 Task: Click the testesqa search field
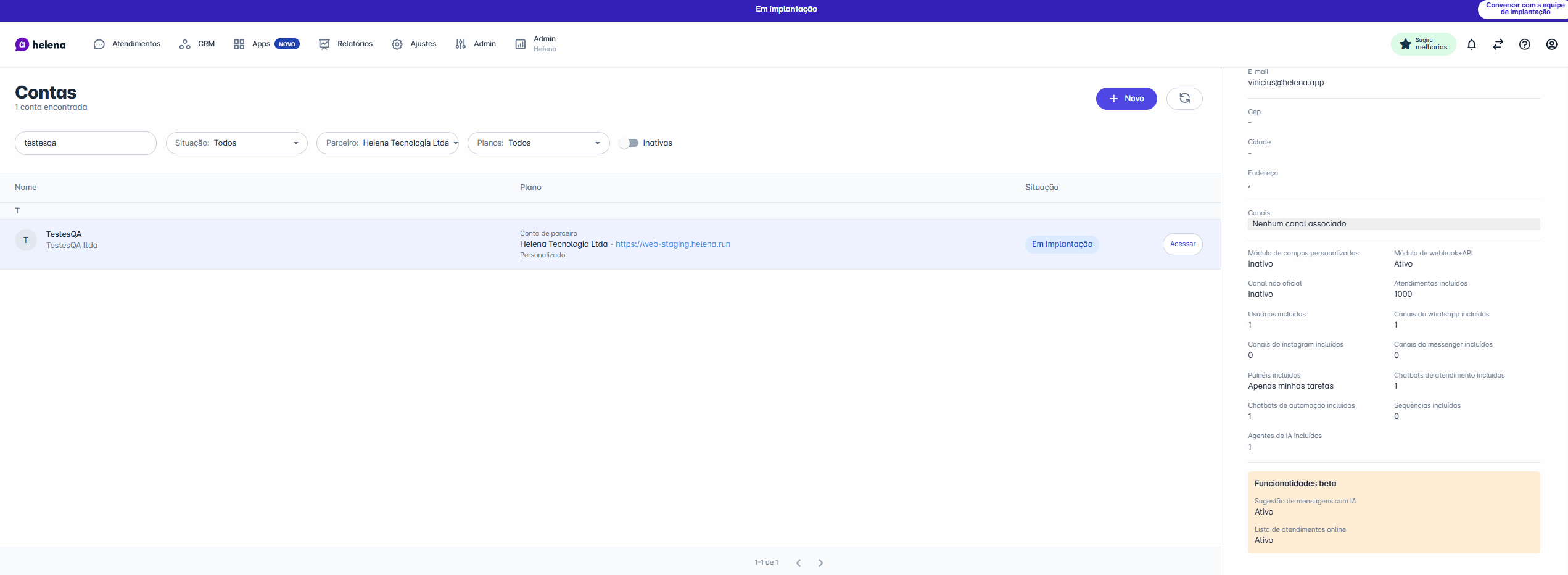[85, 143]
